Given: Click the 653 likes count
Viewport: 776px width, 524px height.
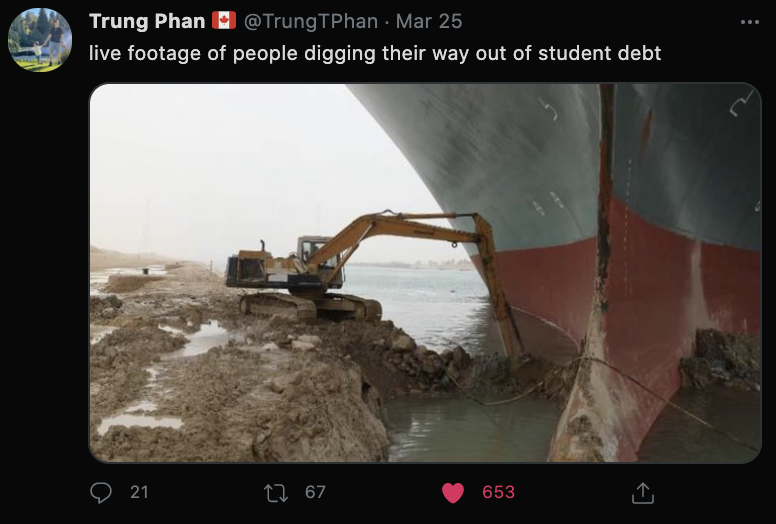Looking at the screenshot, I should pyautogui.click(x=498, y=492).
